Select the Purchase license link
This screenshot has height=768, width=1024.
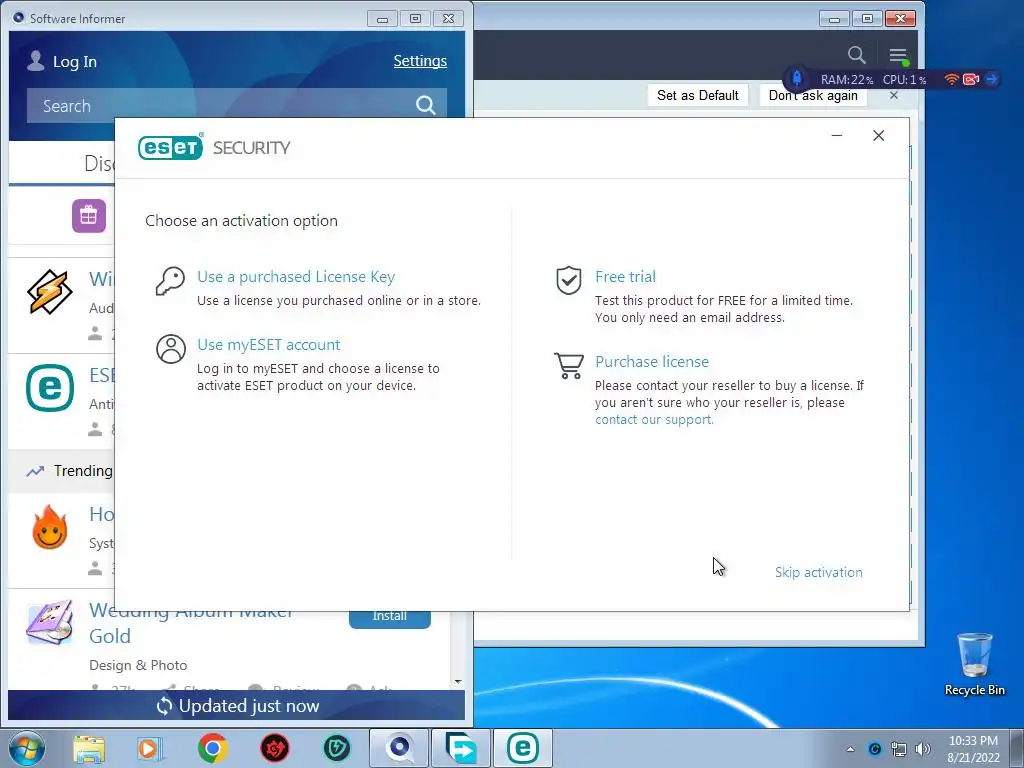tap(652, 362)
